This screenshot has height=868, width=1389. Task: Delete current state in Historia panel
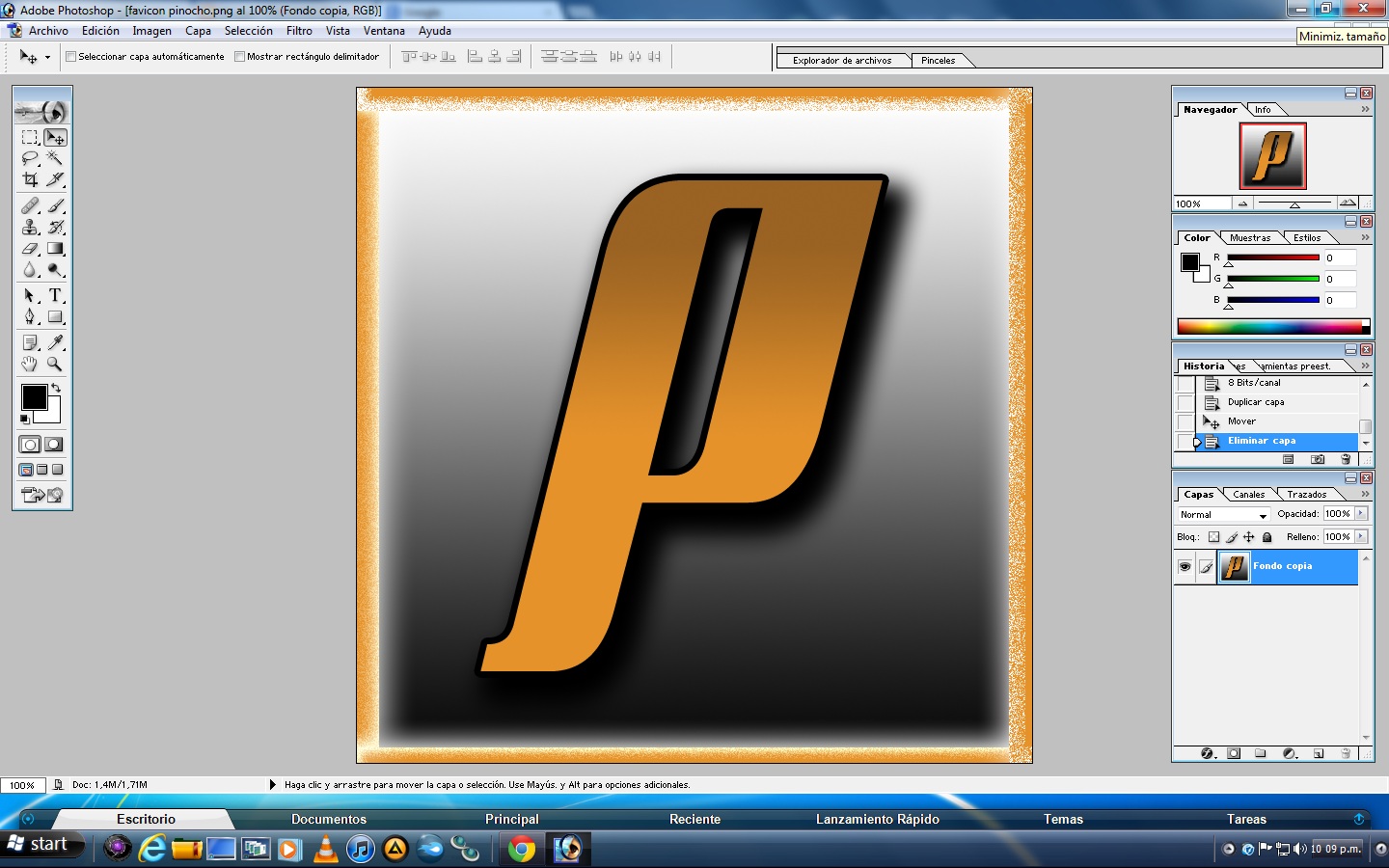tap(1346, 459)
